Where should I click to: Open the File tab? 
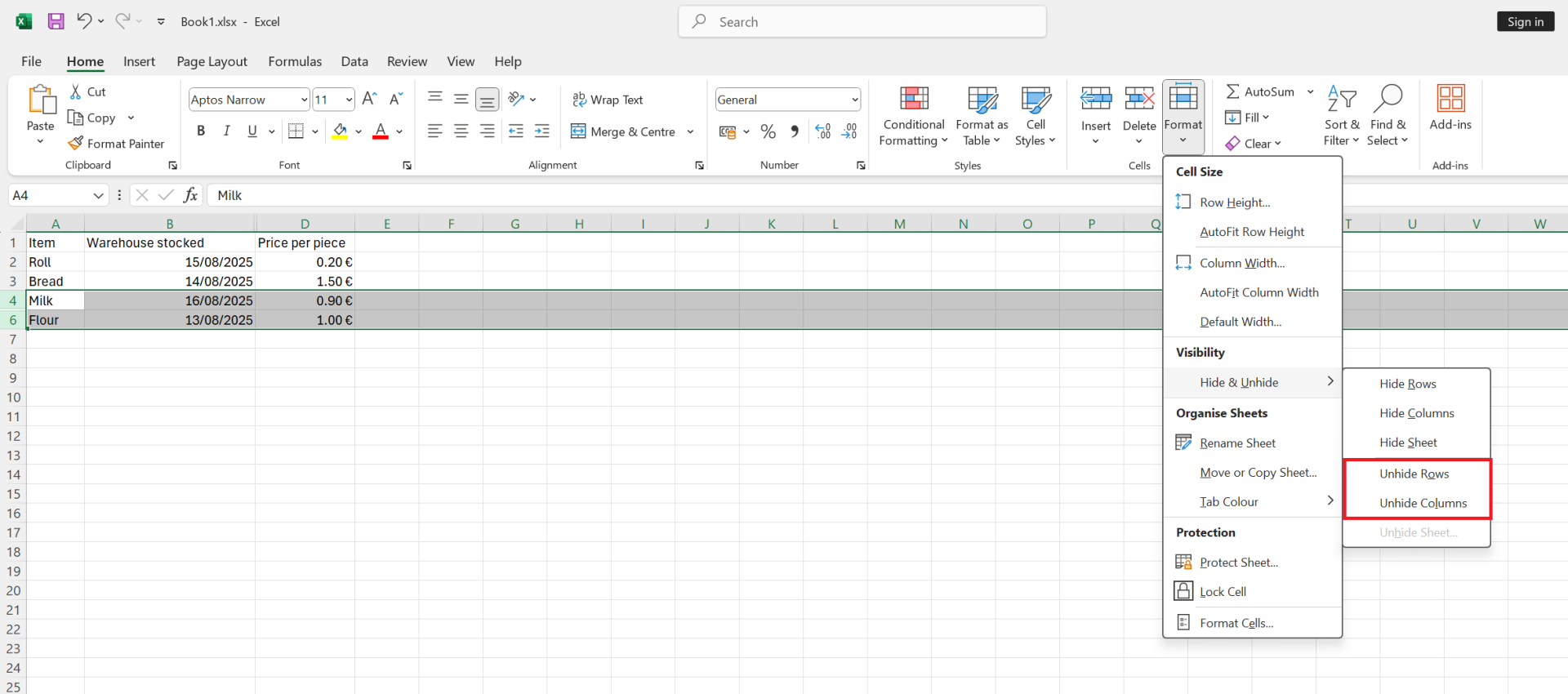pyautogui.click(x=31, y=61)
